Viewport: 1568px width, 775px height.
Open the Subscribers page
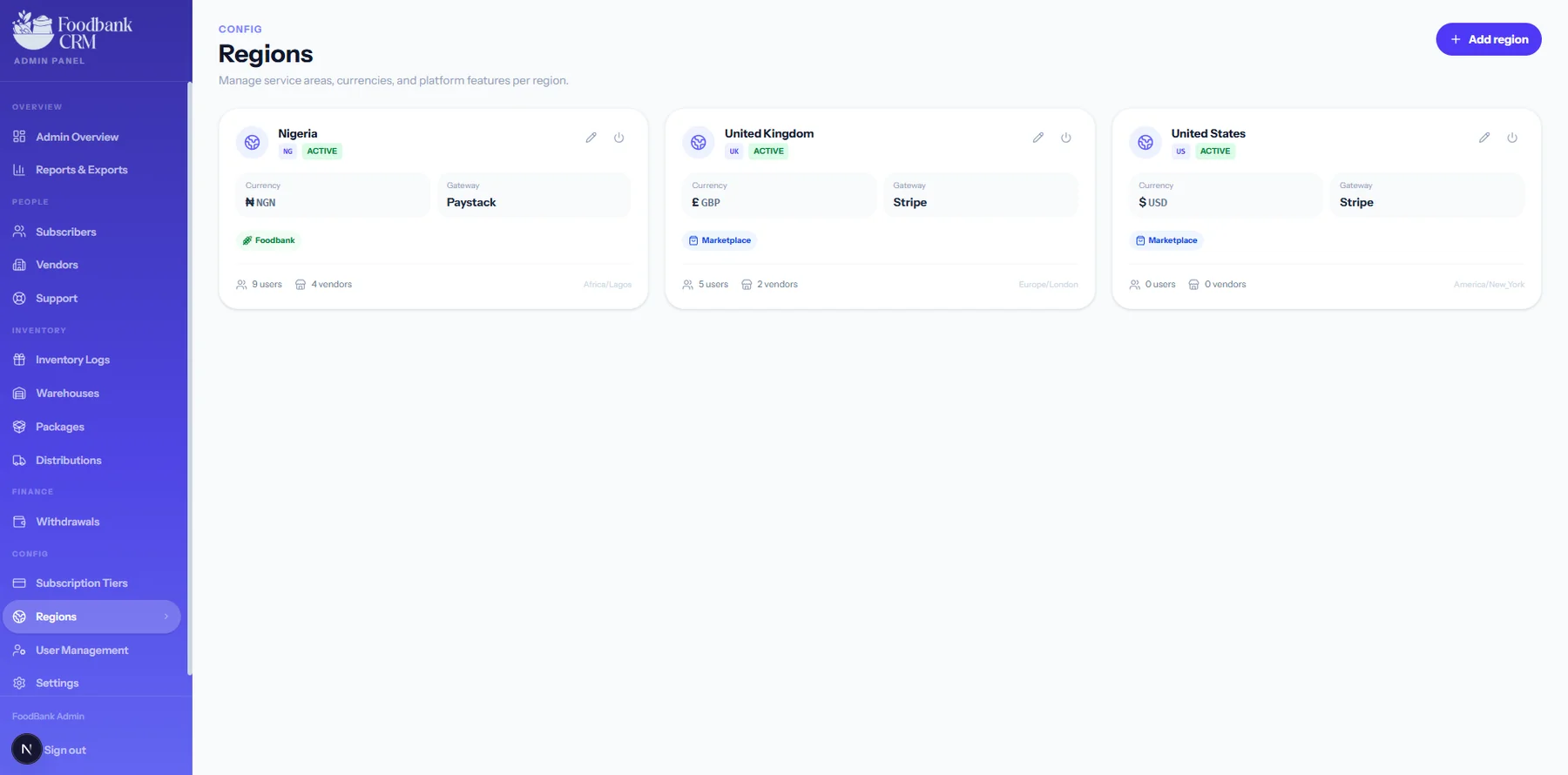click(91, 232)
